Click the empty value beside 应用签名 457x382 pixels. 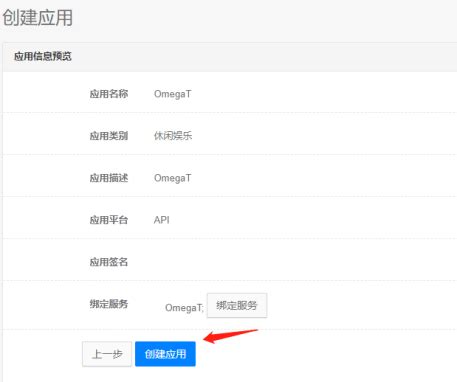[x=233, y=262]
